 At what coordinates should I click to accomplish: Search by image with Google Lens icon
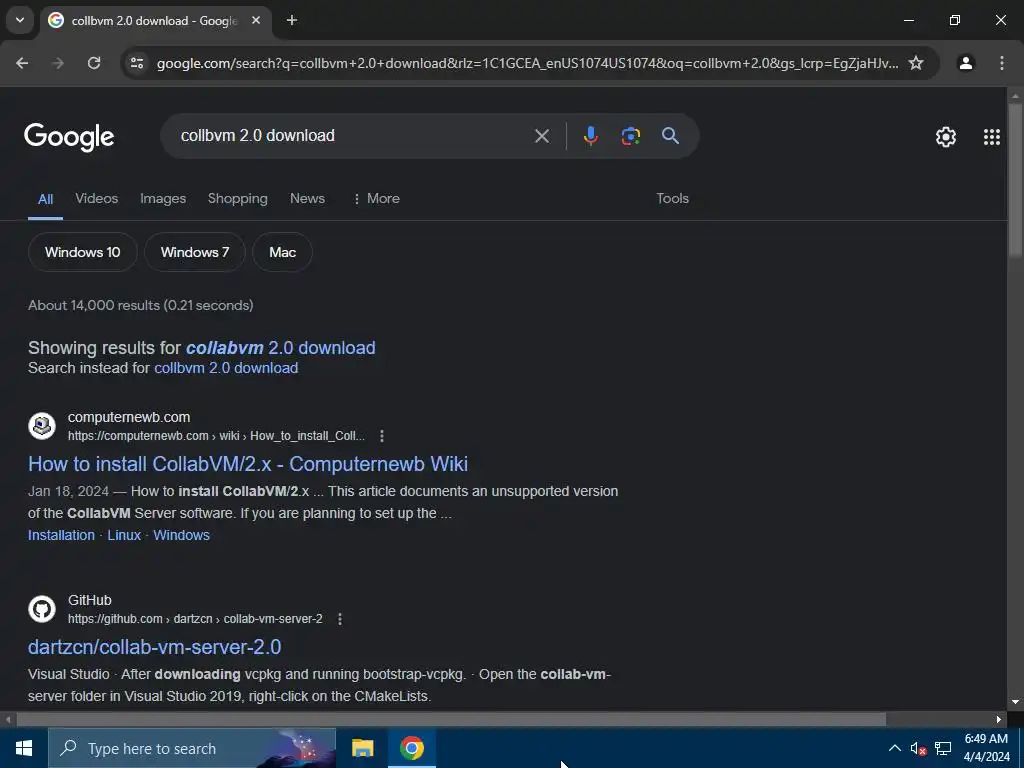click(630, 136)
